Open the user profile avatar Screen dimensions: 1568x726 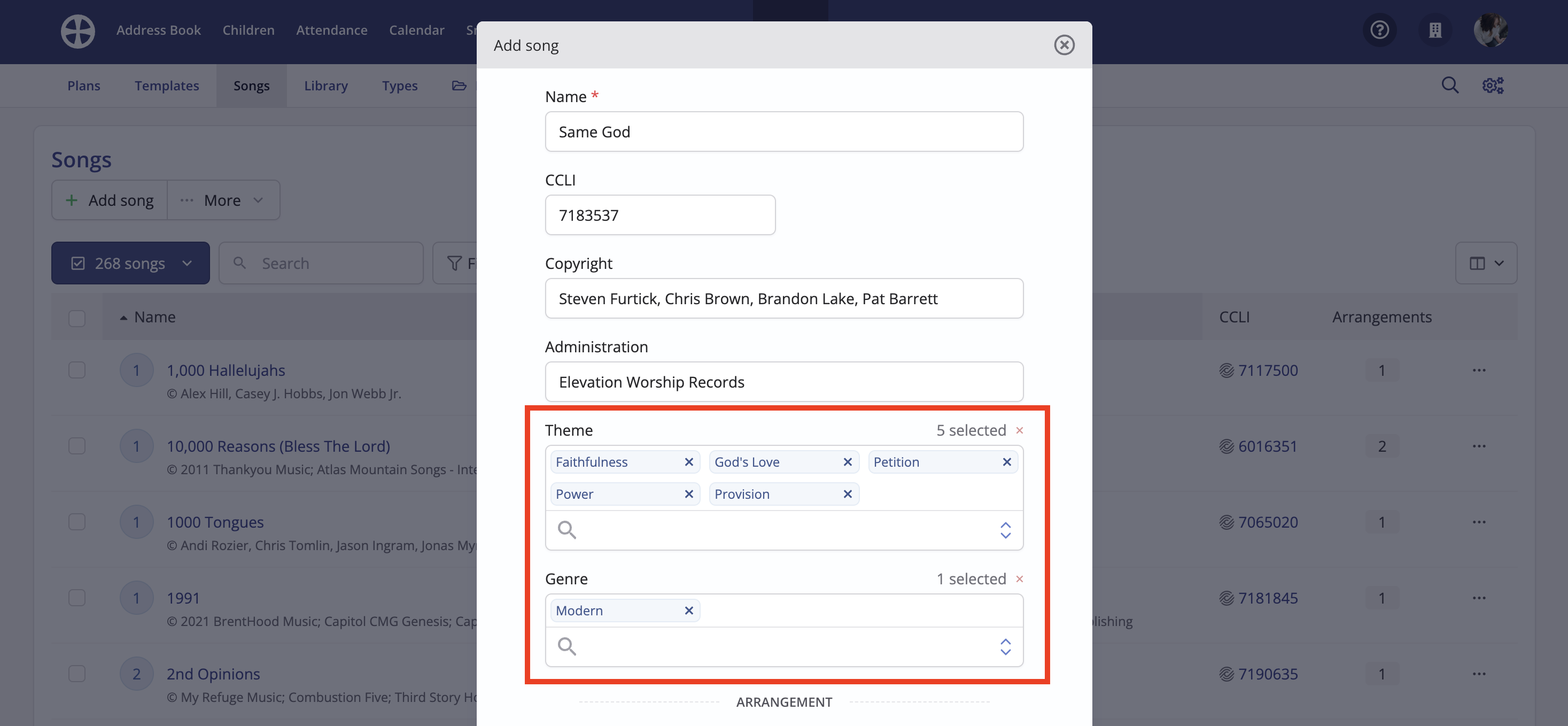click(1490, 30)
